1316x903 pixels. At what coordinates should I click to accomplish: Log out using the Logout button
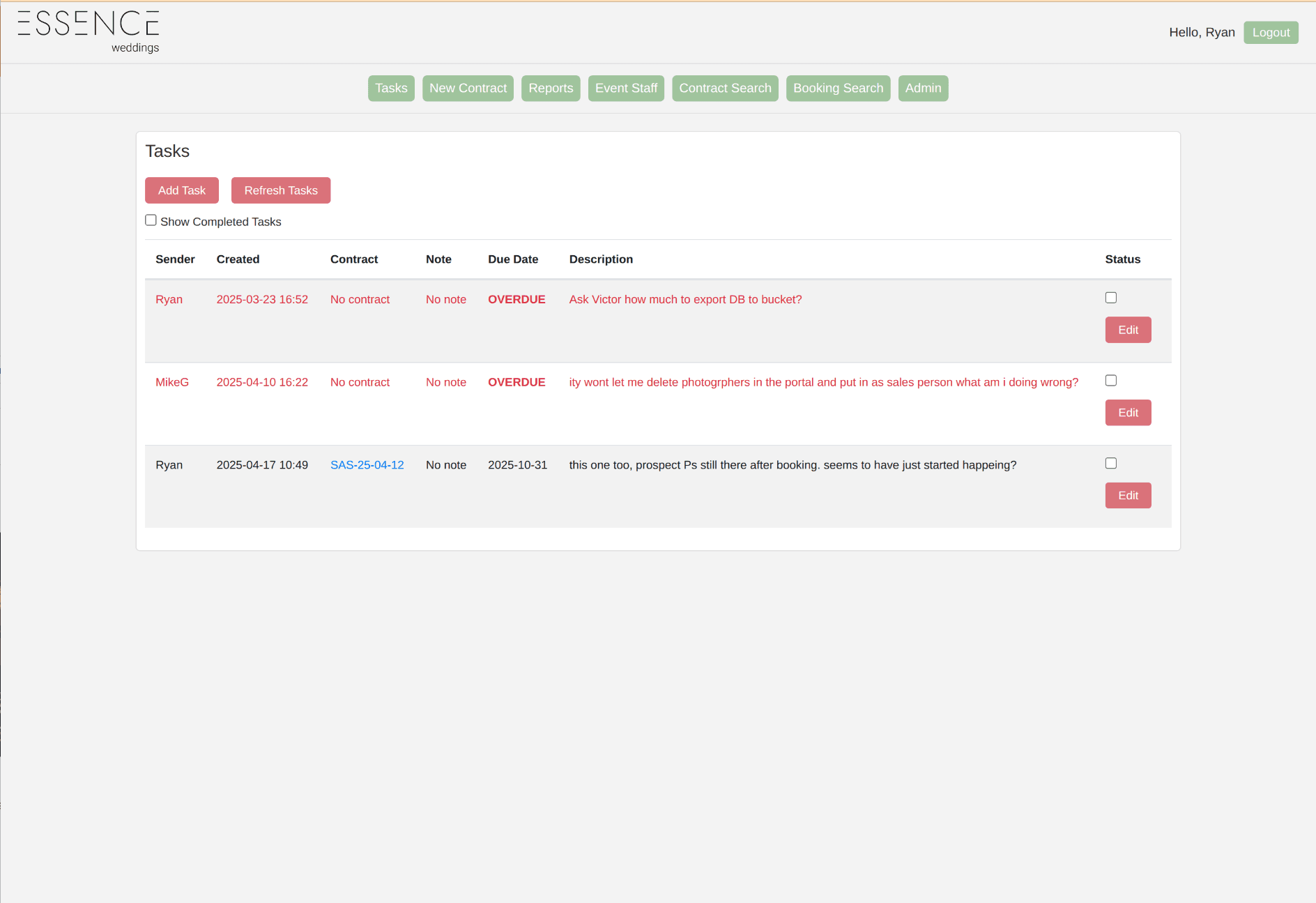[x=1271, y=33]
